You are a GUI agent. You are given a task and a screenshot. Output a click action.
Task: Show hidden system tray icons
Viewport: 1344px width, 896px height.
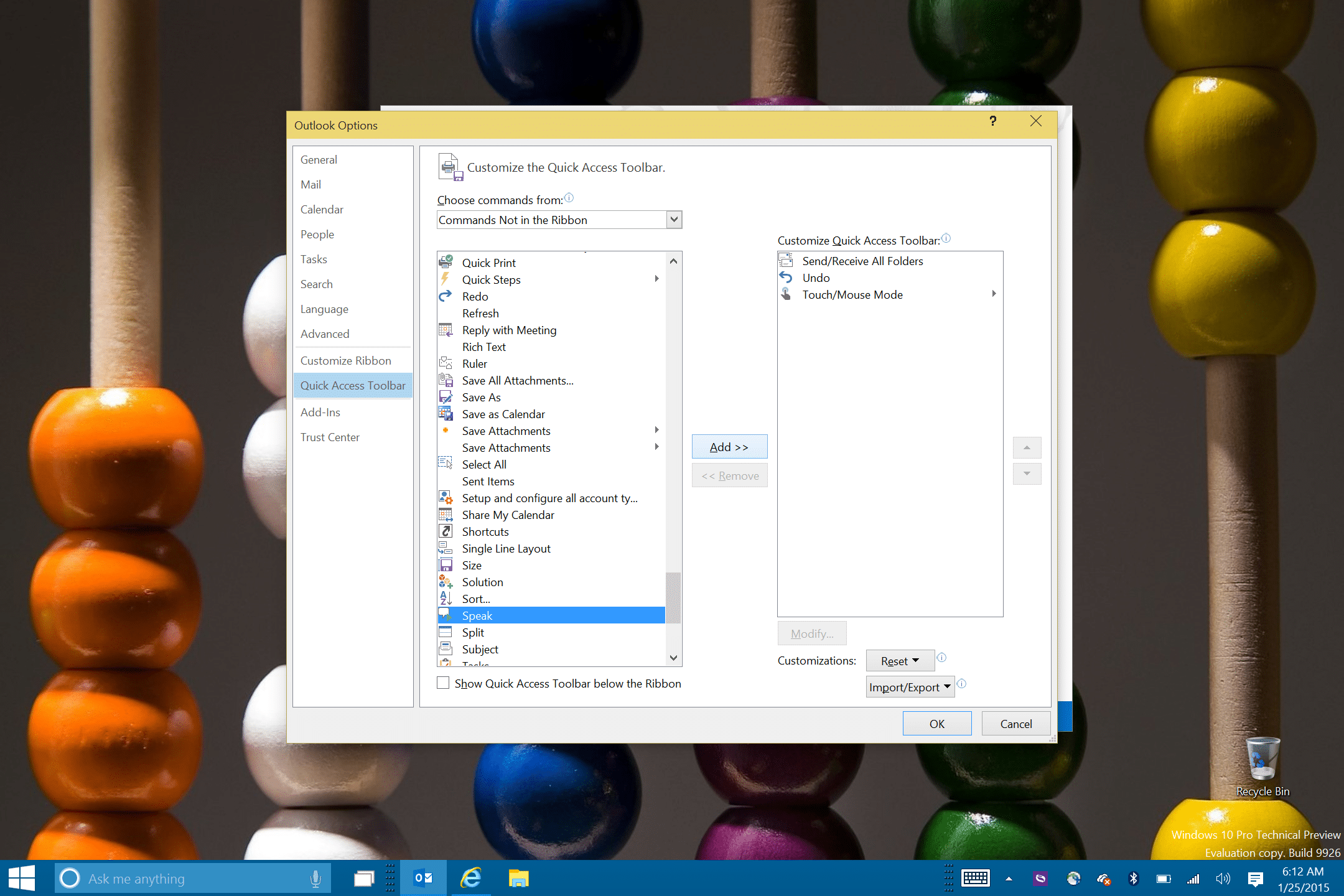[x=1009, y=879]
